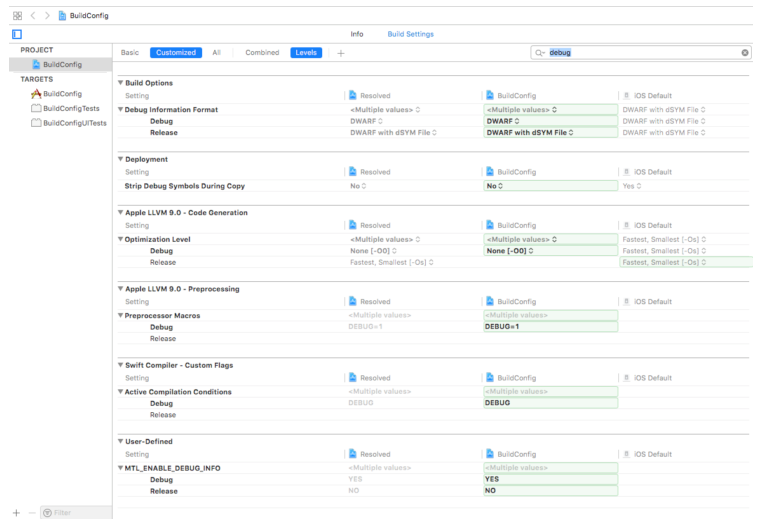Switch to the Build Settings tab

[x=410, y=34]
